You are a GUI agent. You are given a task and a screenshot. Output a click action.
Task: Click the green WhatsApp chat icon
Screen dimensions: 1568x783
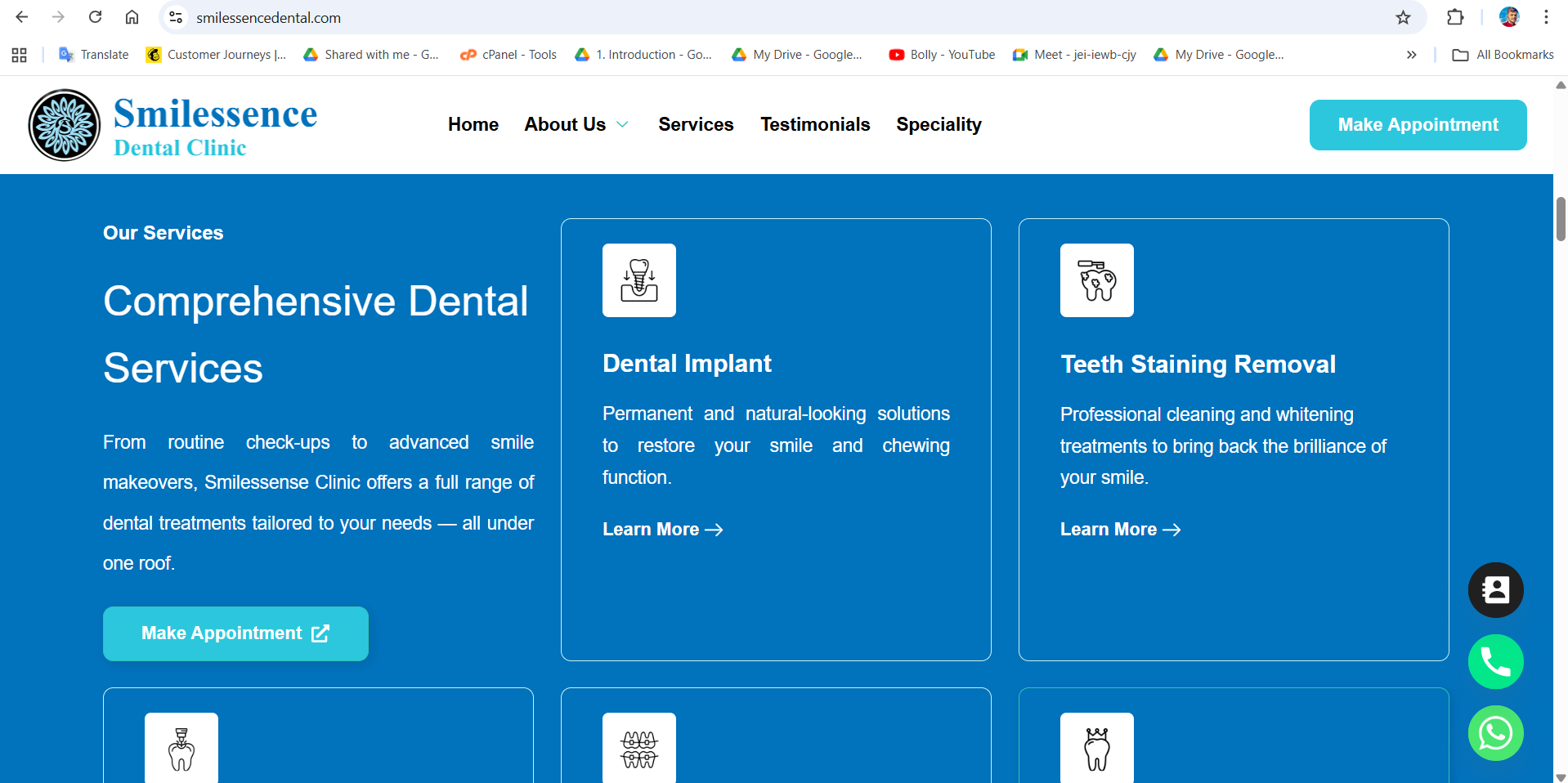point(1495,733)
